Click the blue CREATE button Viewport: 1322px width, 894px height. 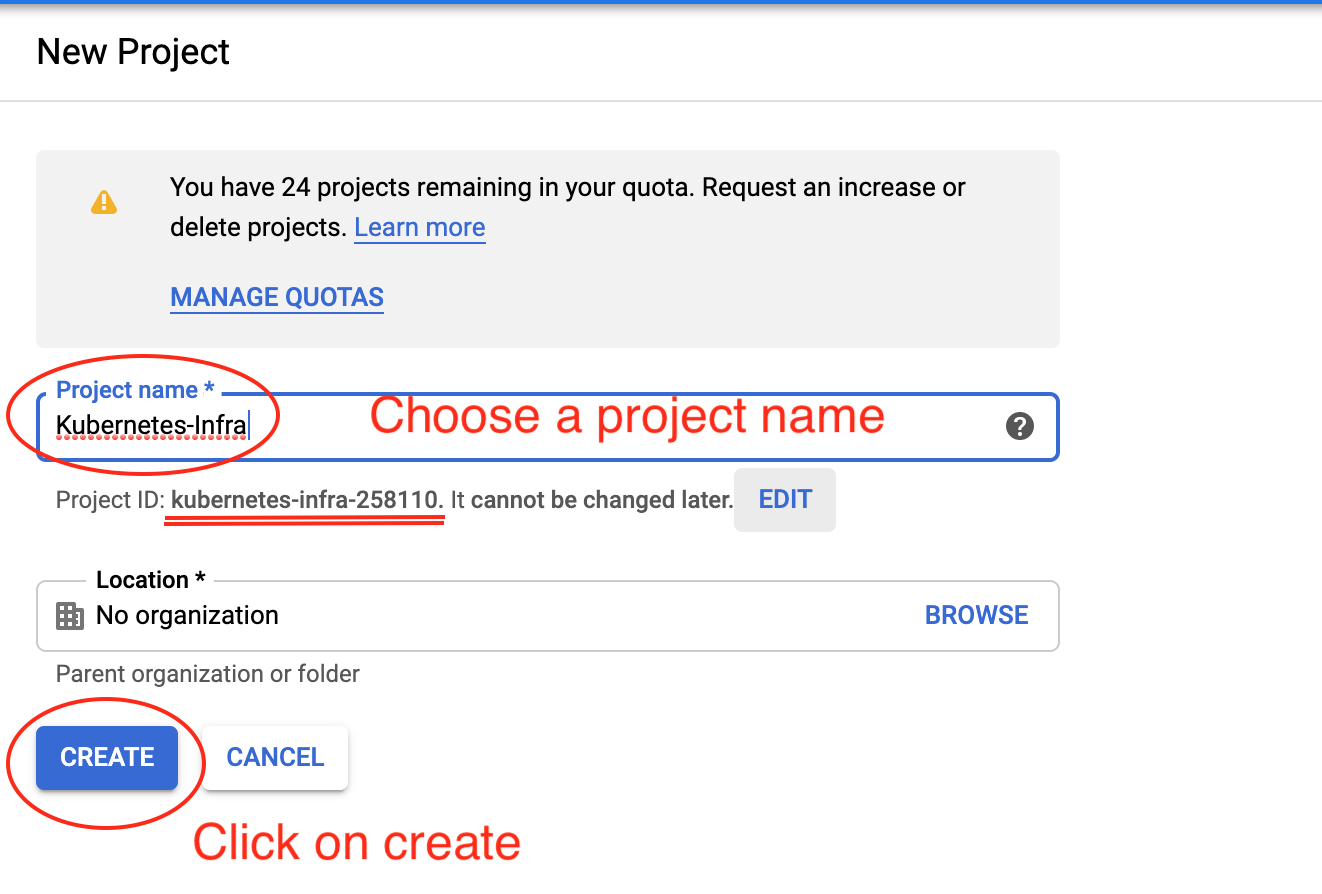click(107, 757)
